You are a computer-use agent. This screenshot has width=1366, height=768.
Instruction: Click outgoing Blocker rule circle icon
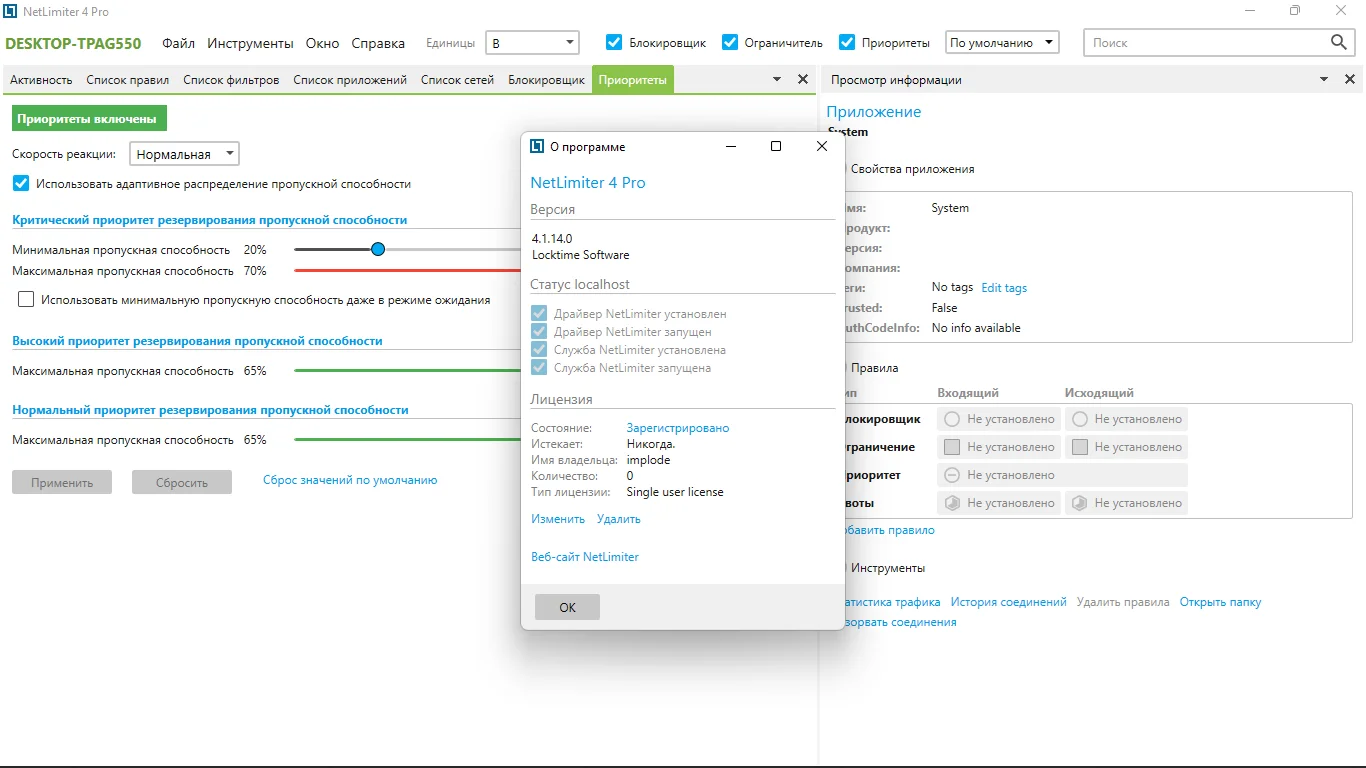click(1079, 419)
